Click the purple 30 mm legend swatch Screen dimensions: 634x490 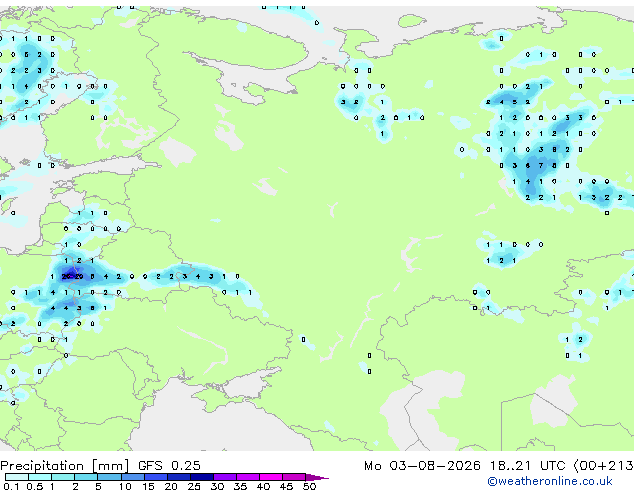click(x=225, y=477)
